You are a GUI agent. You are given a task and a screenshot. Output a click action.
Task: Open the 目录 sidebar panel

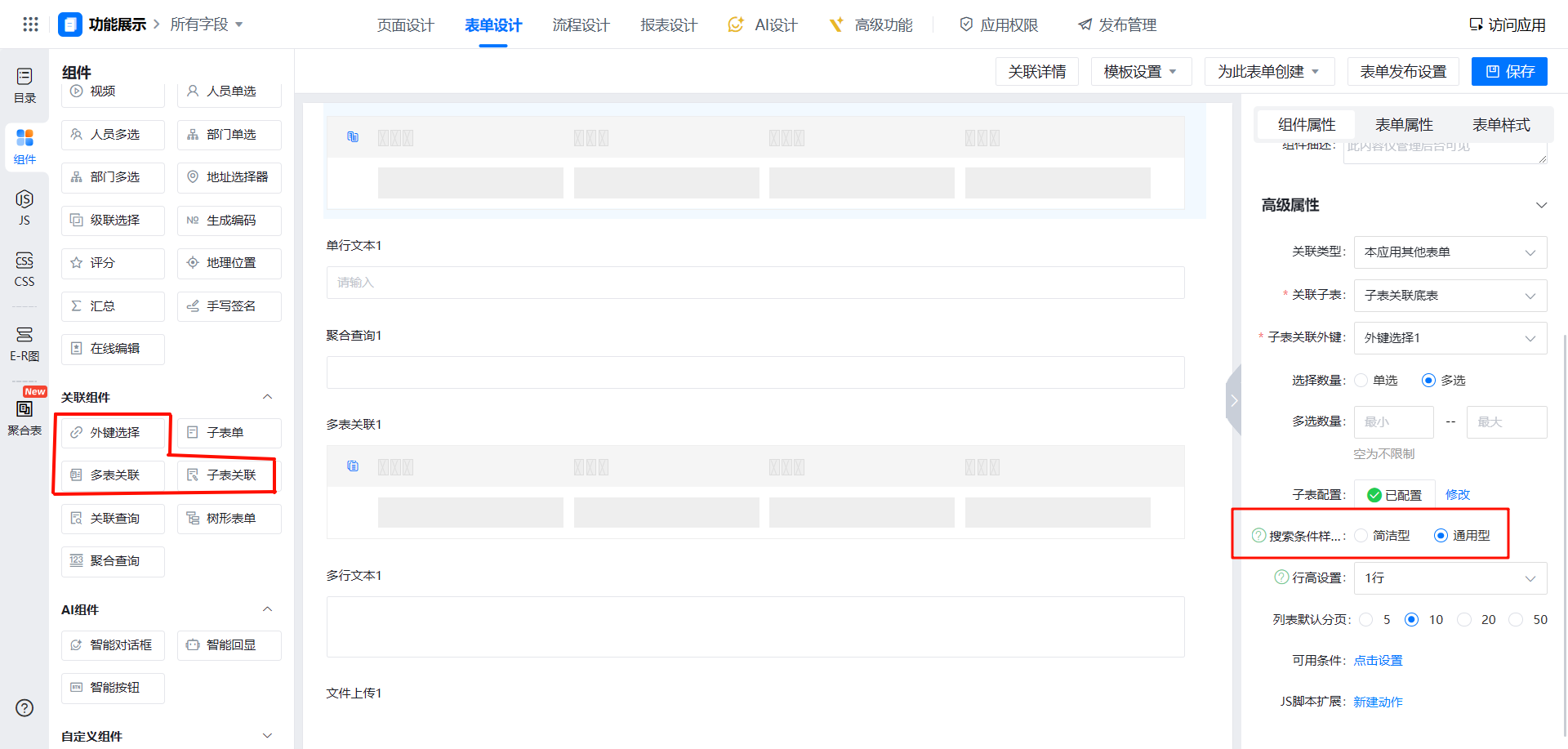24,85
